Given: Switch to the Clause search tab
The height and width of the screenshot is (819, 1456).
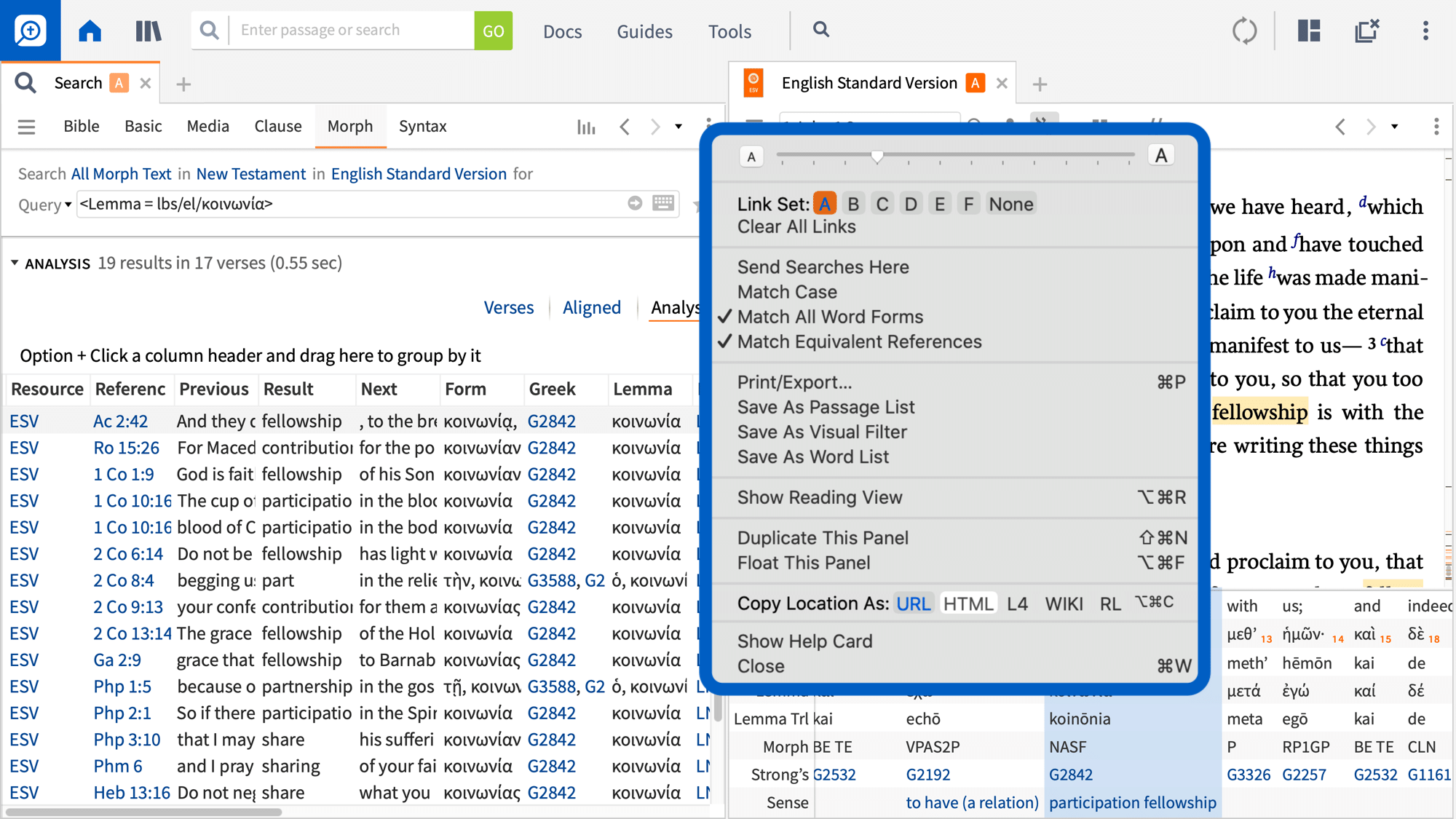Looking at the screenshot, I should pos(278,127).
